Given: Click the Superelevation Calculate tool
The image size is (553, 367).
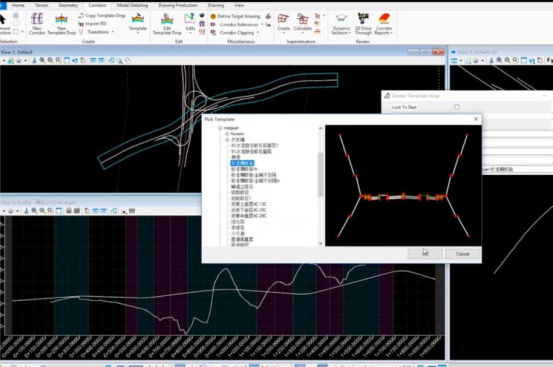Looking at the screenshot, I should point(302,23).
